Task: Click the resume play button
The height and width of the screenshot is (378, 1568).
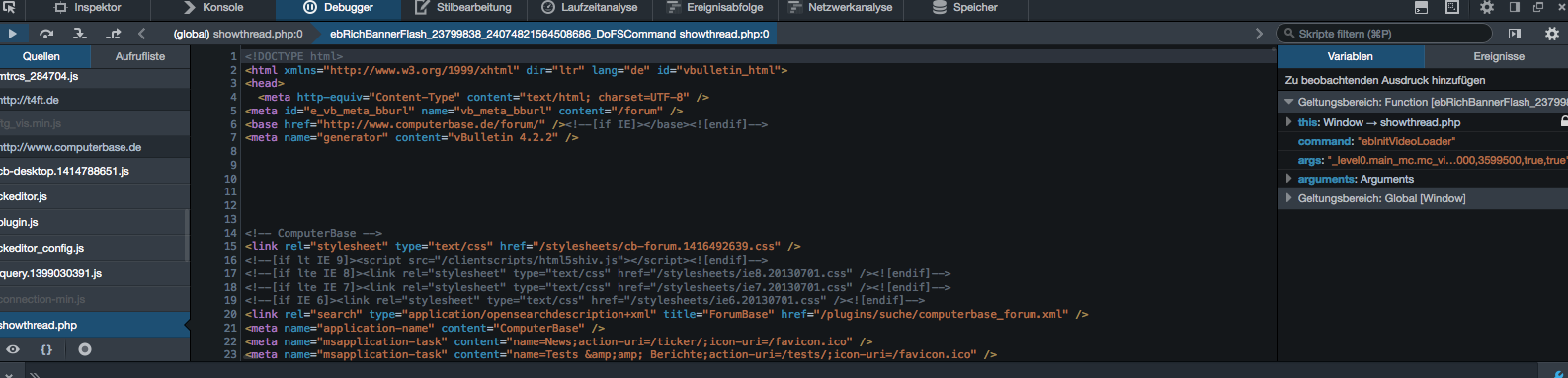Action: pos(13,34)
